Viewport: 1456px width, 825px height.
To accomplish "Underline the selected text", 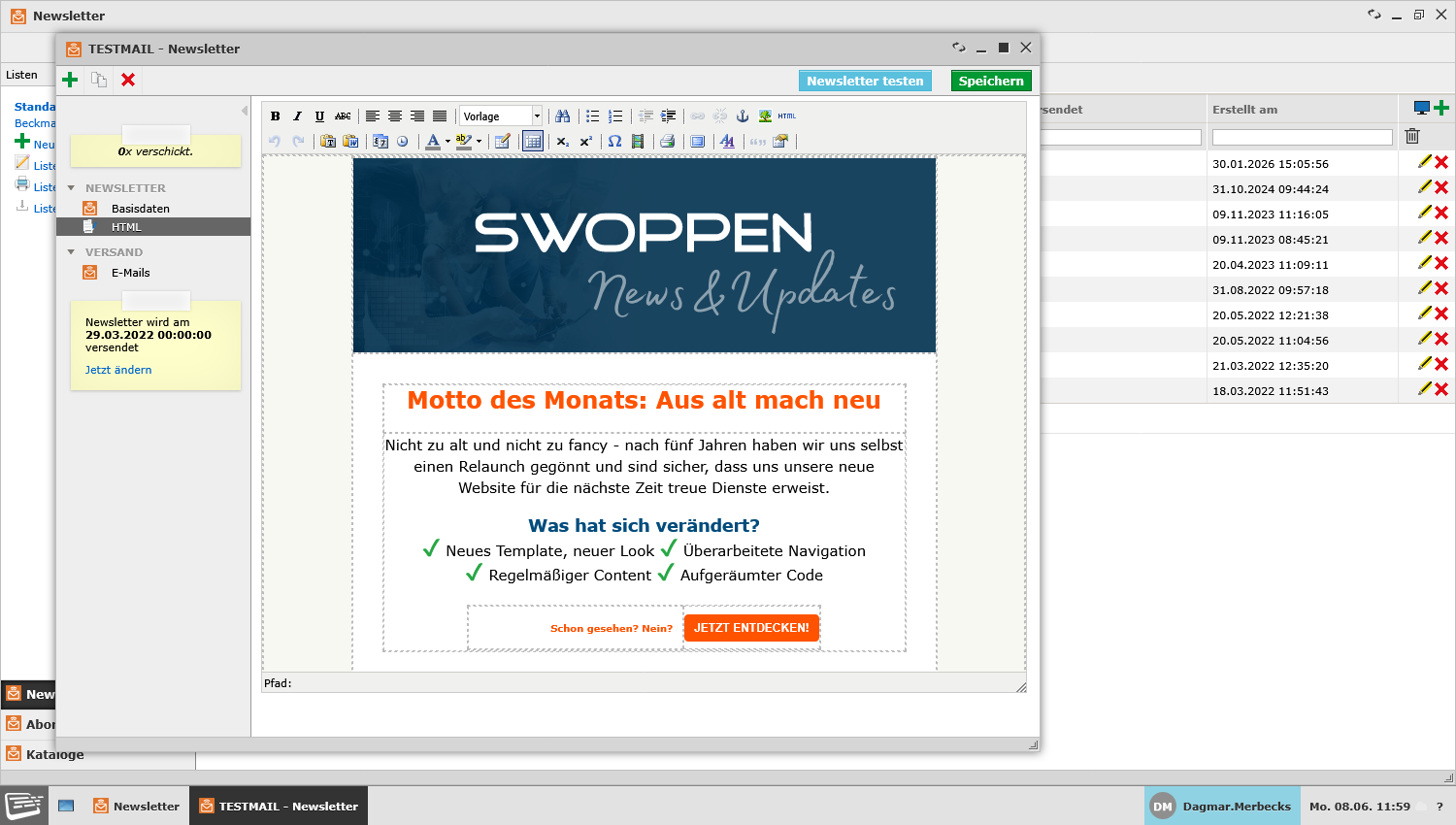I will 319,116.
